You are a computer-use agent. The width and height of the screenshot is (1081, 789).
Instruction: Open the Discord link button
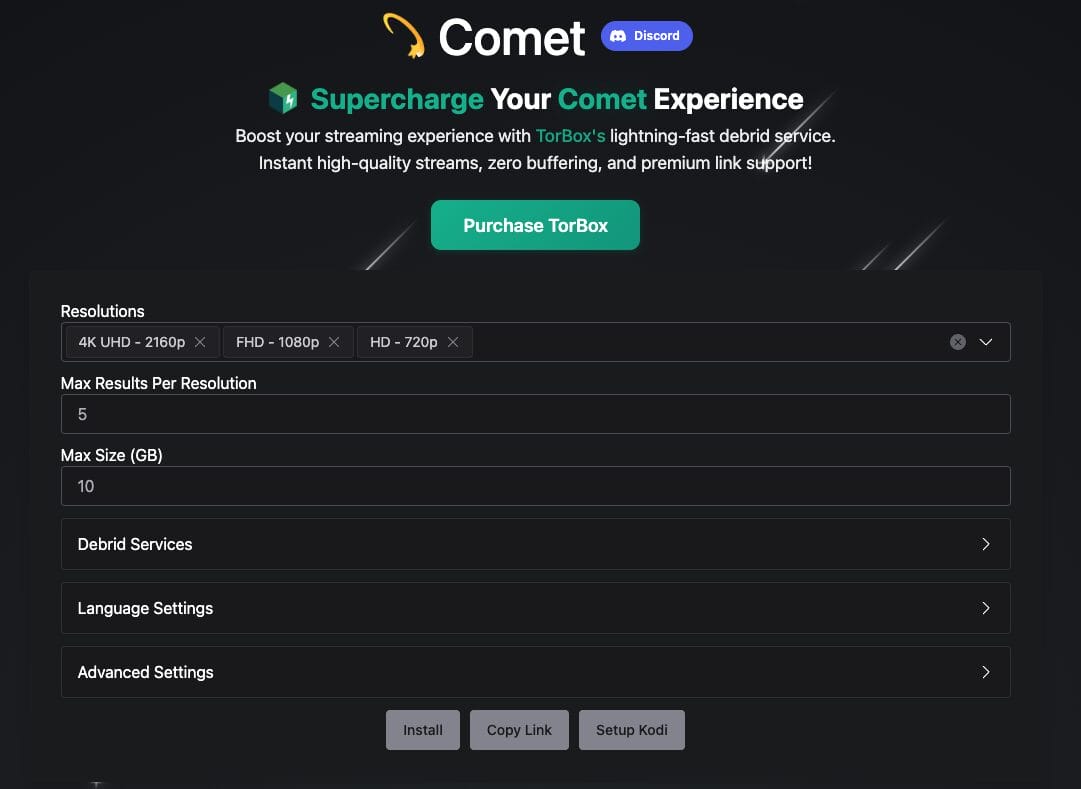point(646,36)
